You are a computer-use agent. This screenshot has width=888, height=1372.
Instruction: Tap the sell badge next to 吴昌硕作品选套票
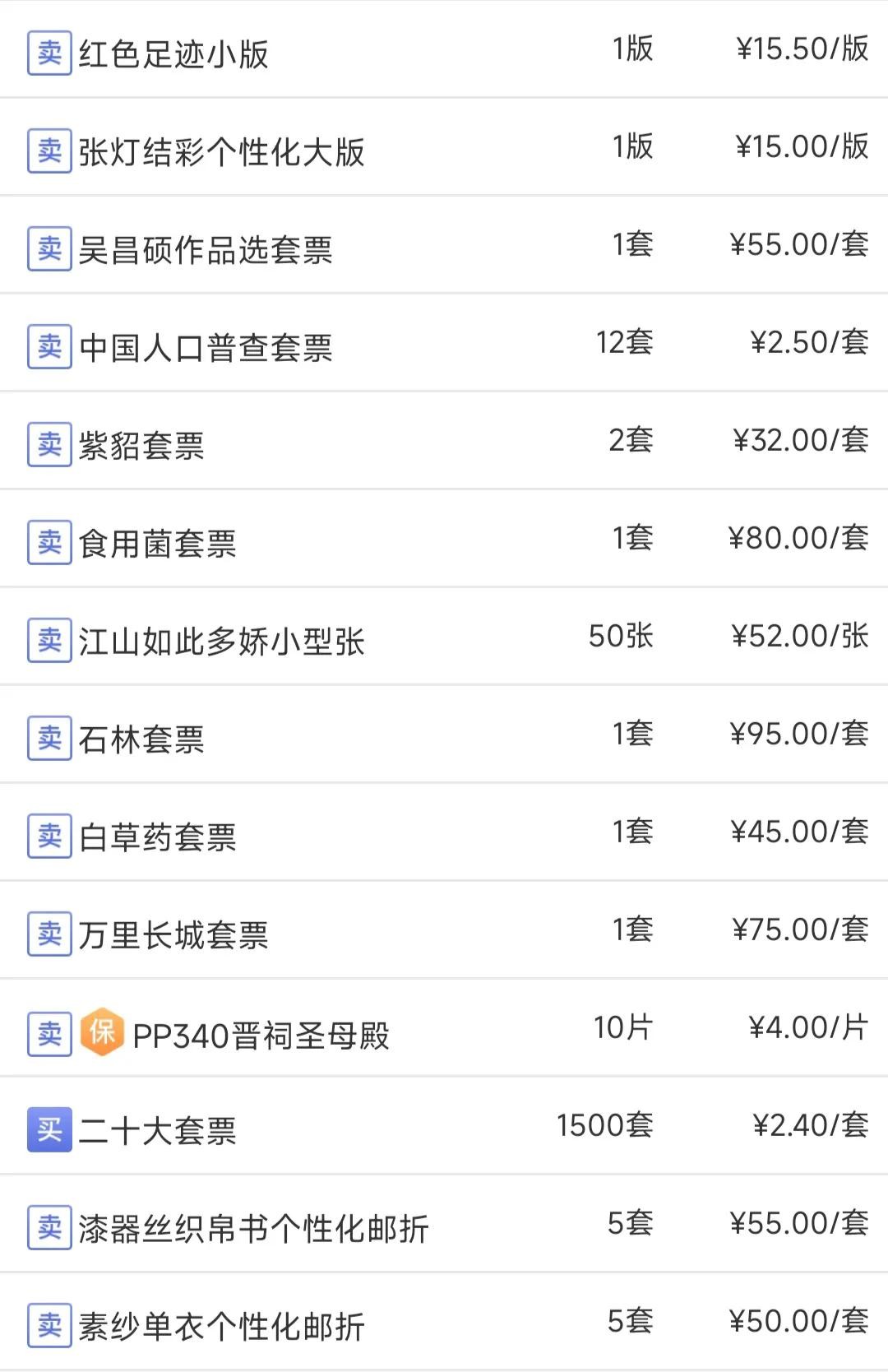49,249
